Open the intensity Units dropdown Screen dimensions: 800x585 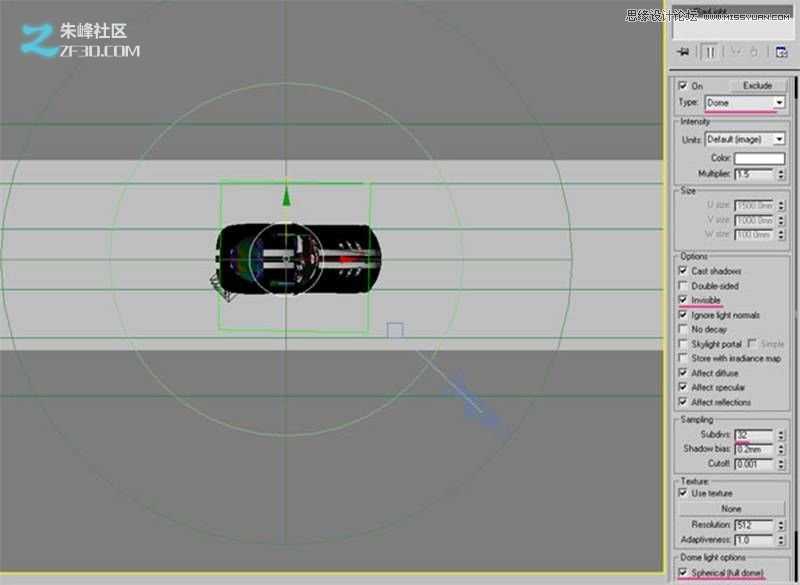[x=744, y=139]
